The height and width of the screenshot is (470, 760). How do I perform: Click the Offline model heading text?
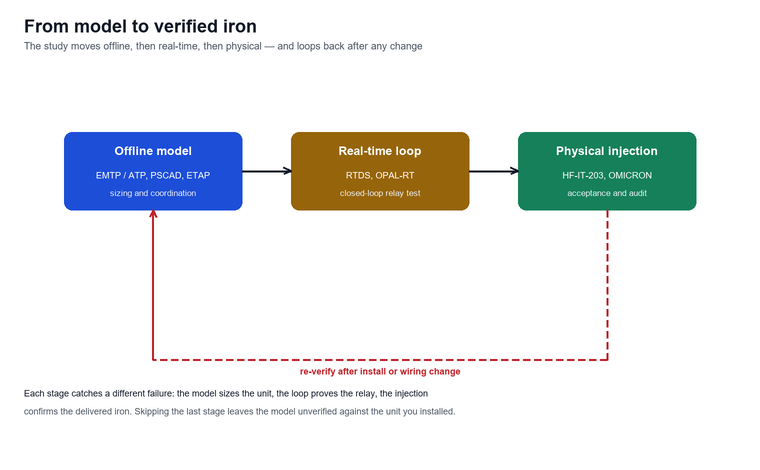coord(153,151)
